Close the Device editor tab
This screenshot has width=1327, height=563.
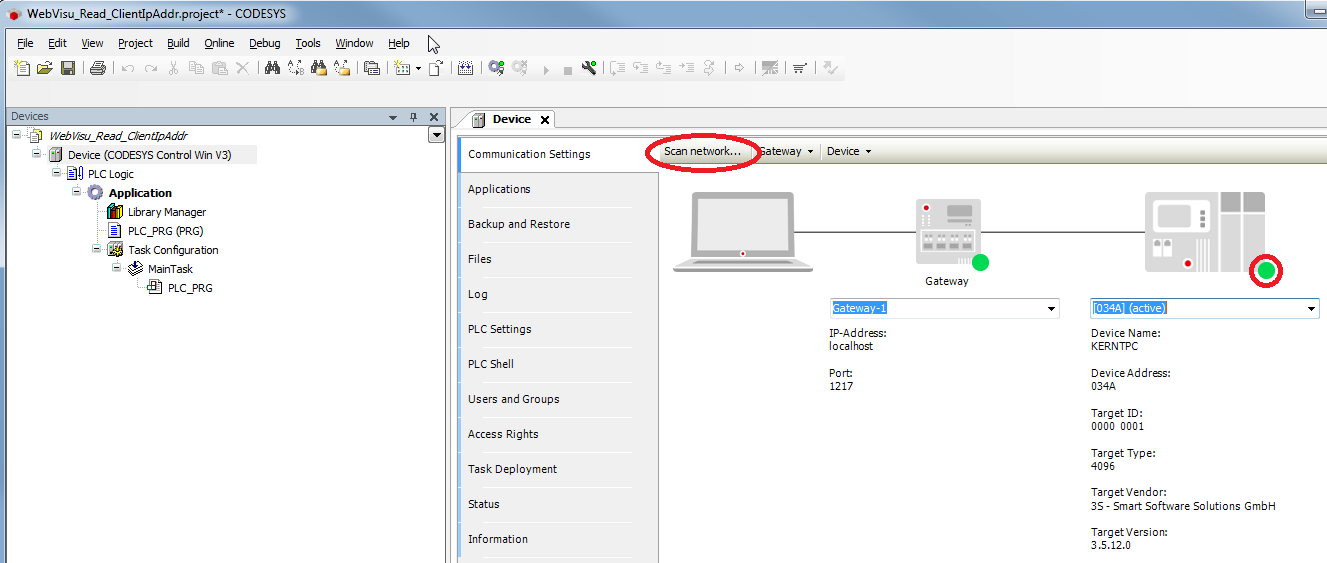click(545, 120)
